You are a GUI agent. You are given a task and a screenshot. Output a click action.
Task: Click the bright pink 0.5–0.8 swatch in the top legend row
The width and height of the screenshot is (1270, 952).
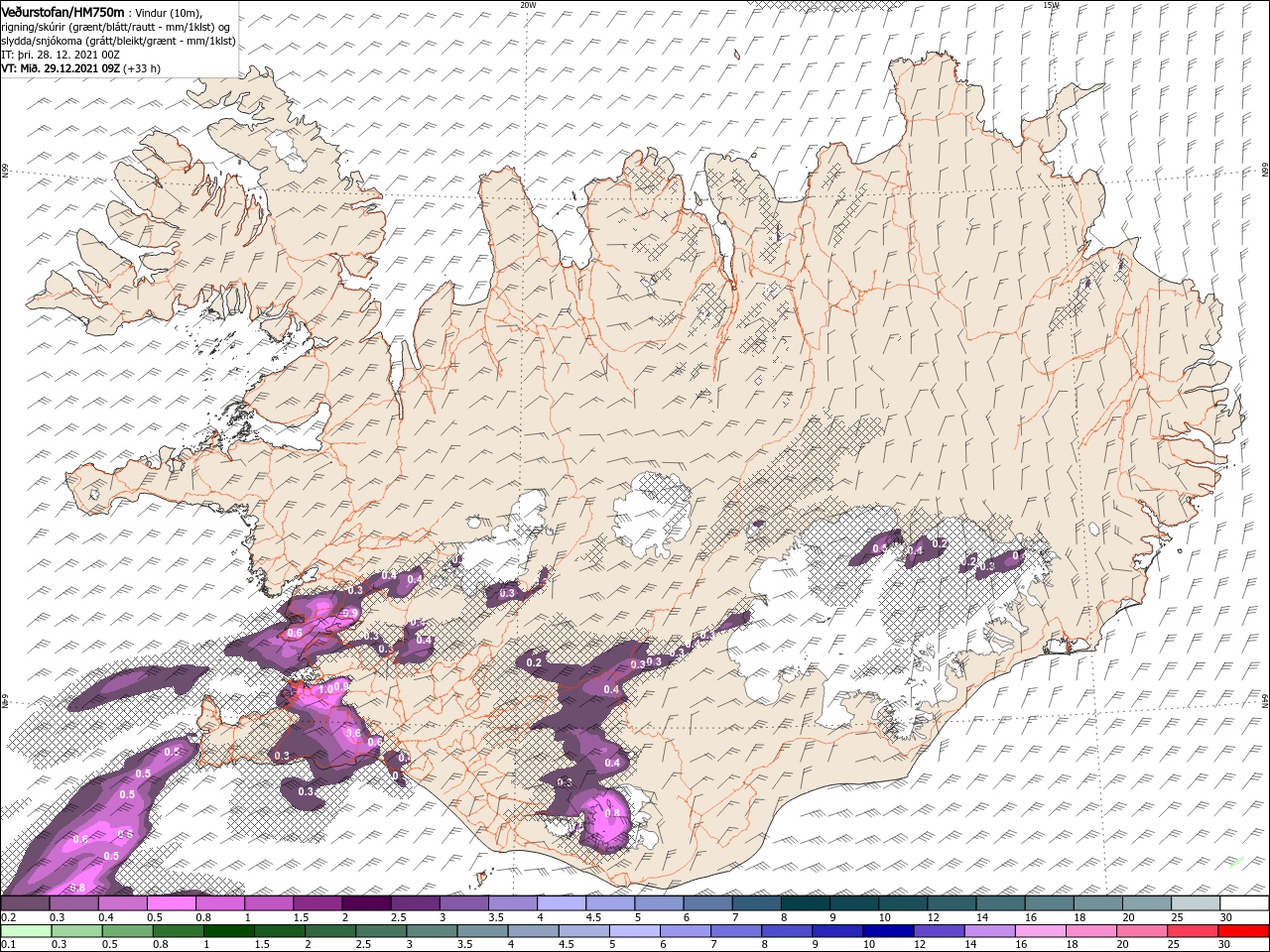click(172, 903)
